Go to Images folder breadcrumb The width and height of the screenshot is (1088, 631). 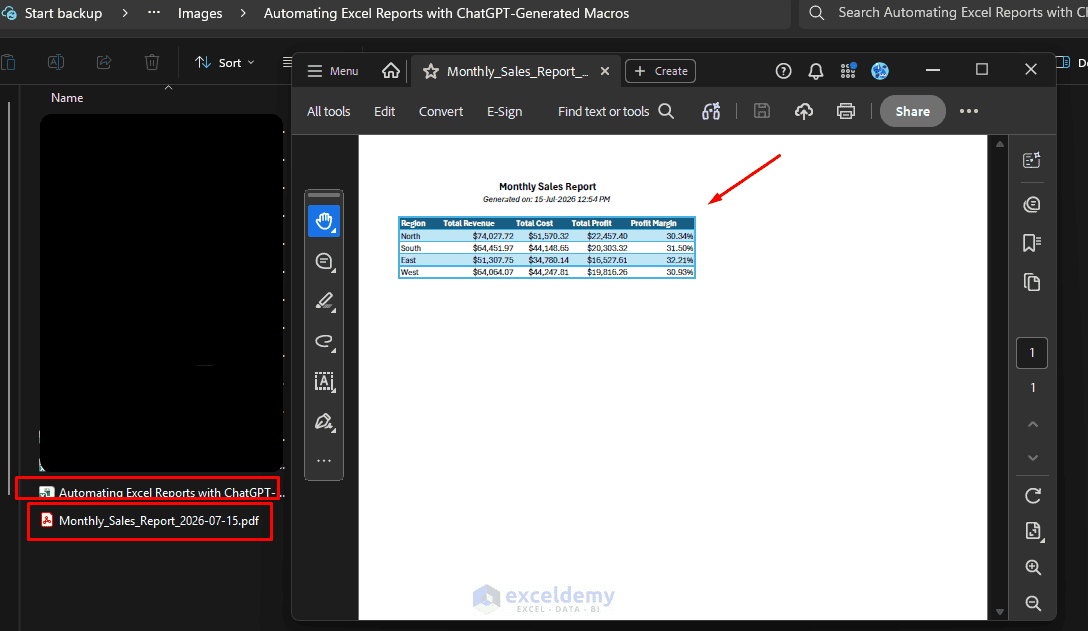[x=200, y=13]
